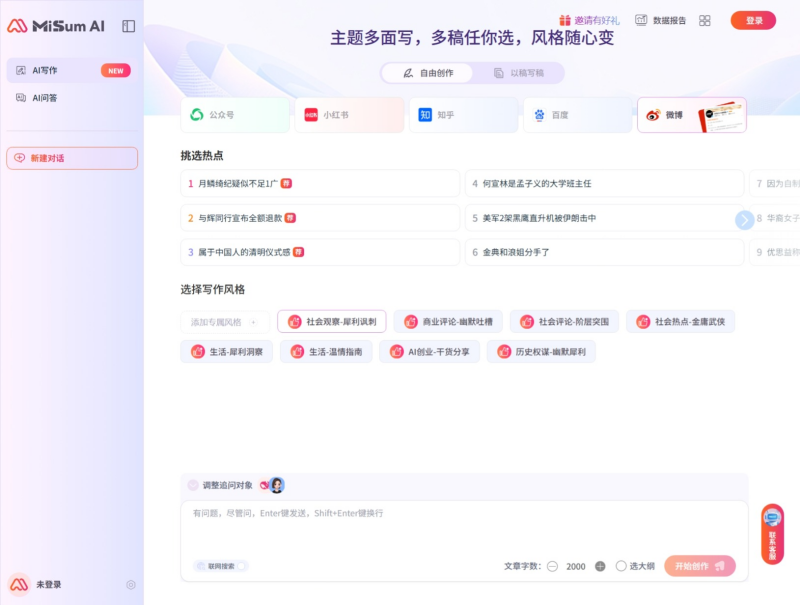Click the 登录 button

pos(752,20)
